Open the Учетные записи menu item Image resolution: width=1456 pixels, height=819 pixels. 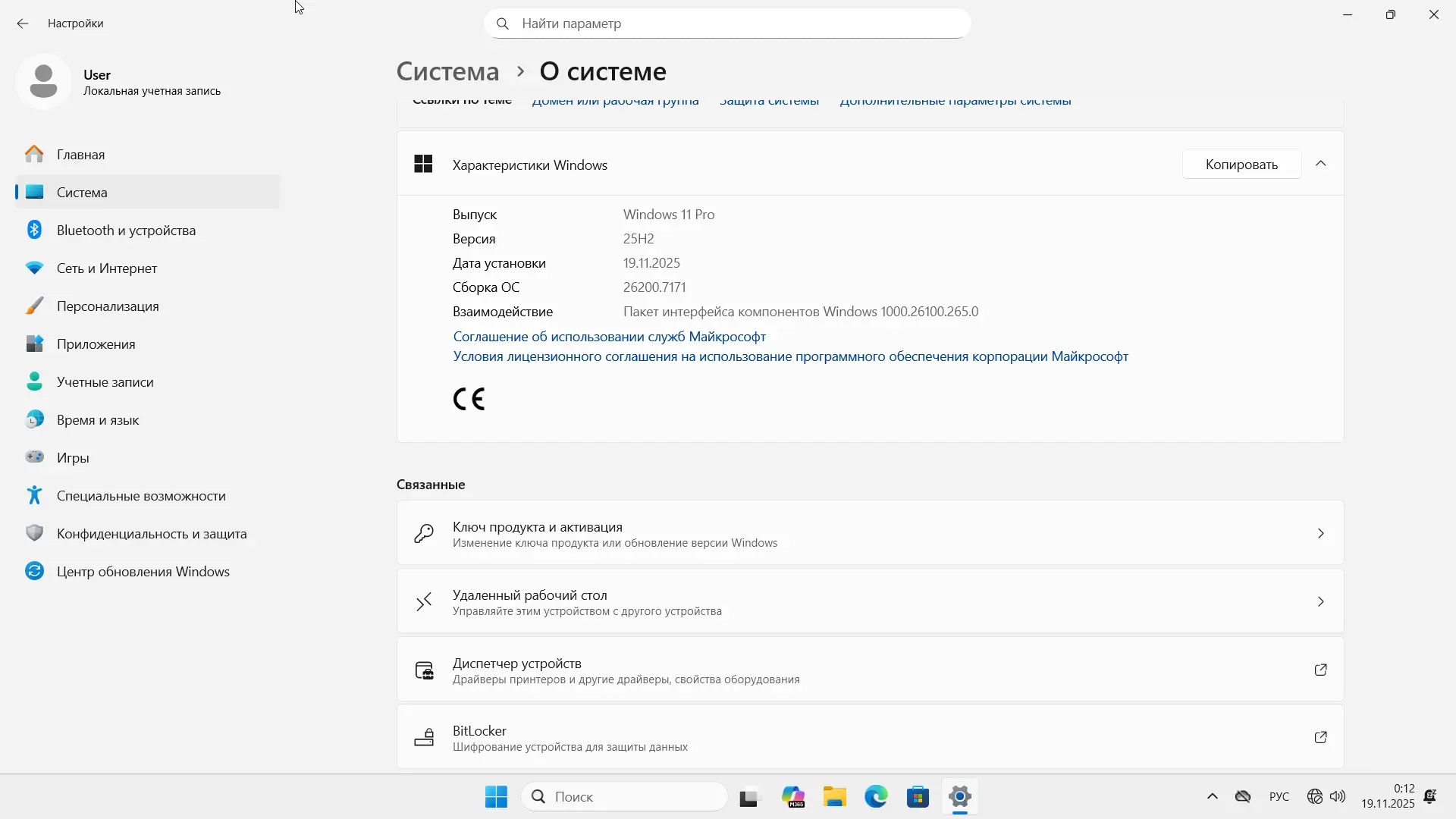(x=105, y=381)
